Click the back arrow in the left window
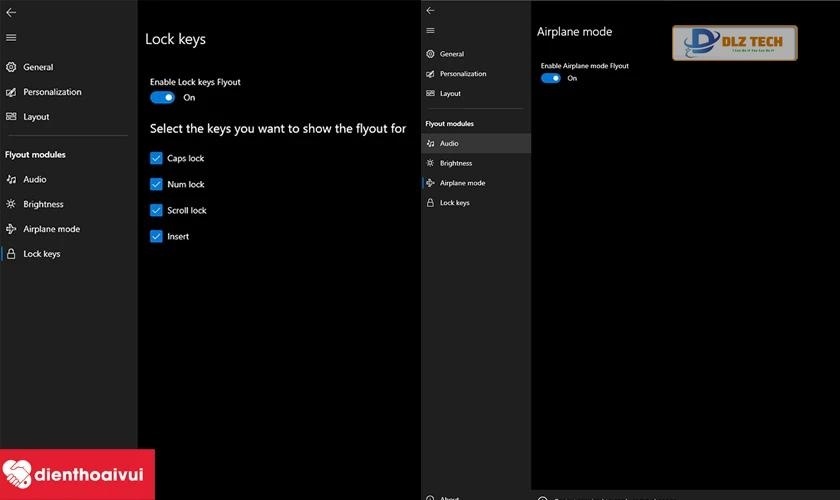 [11, 13]
